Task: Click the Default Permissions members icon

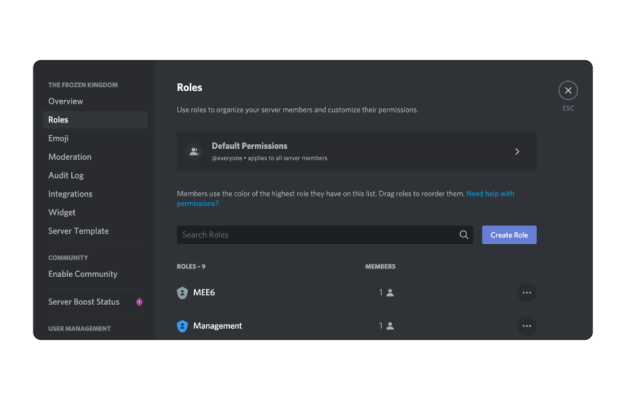Action: coord(194,152)
